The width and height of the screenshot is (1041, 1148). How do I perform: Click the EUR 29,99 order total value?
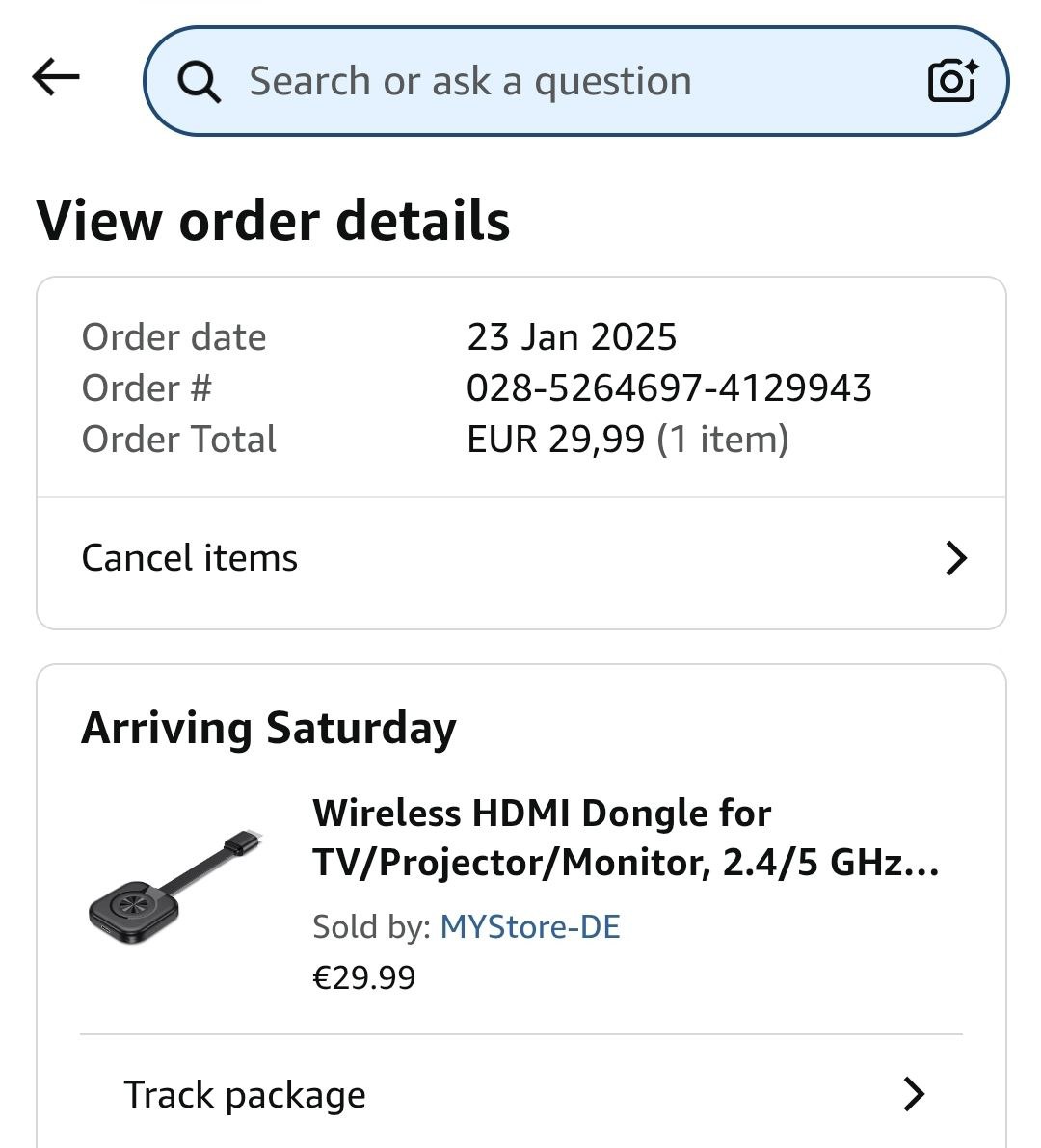pyautogui.click(x=555, y=440)
